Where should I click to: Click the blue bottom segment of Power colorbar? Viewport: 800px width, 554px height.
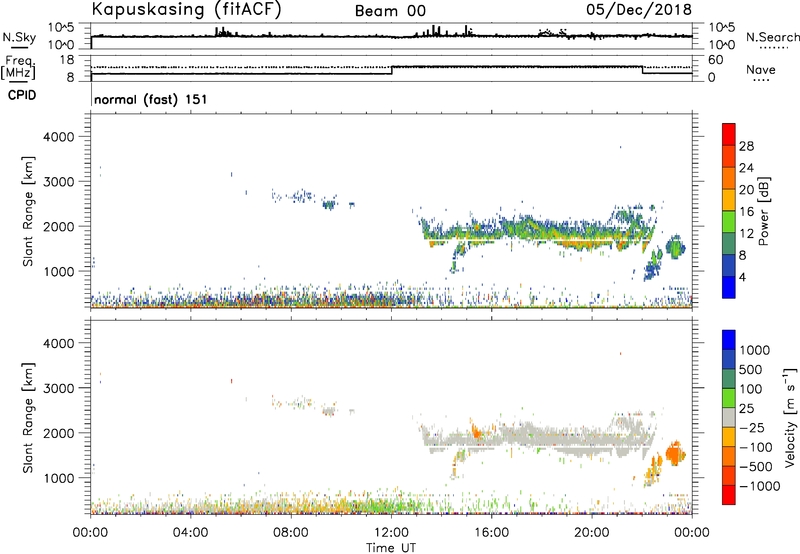point(729,287)
